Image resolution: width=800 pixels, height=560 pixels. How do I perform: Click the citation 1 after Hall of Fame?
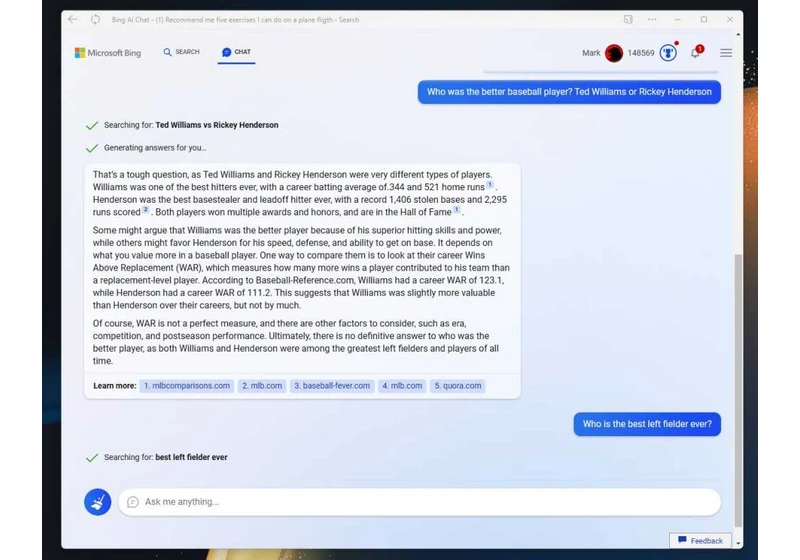point(457,210)
